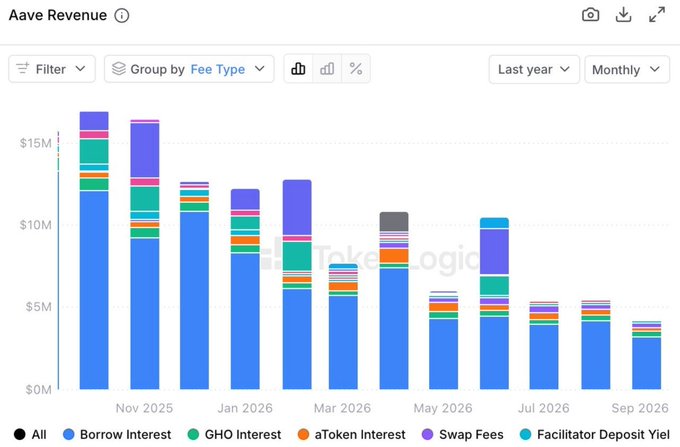Select the stacked bar chart view
The height and width of the screenshot is (447, 680).
[x=298, y=69]
